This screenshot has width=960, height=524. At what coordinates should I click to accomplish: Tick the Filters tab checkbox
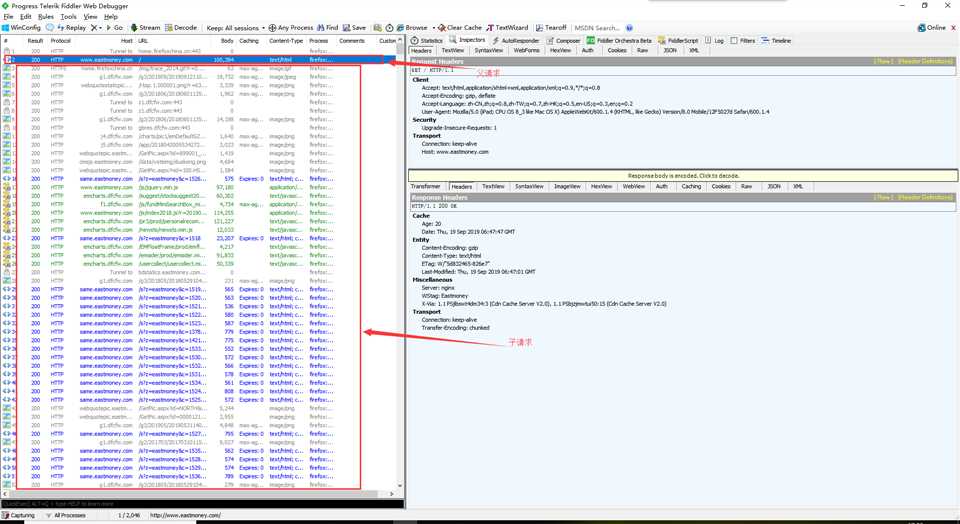(734, 40)
